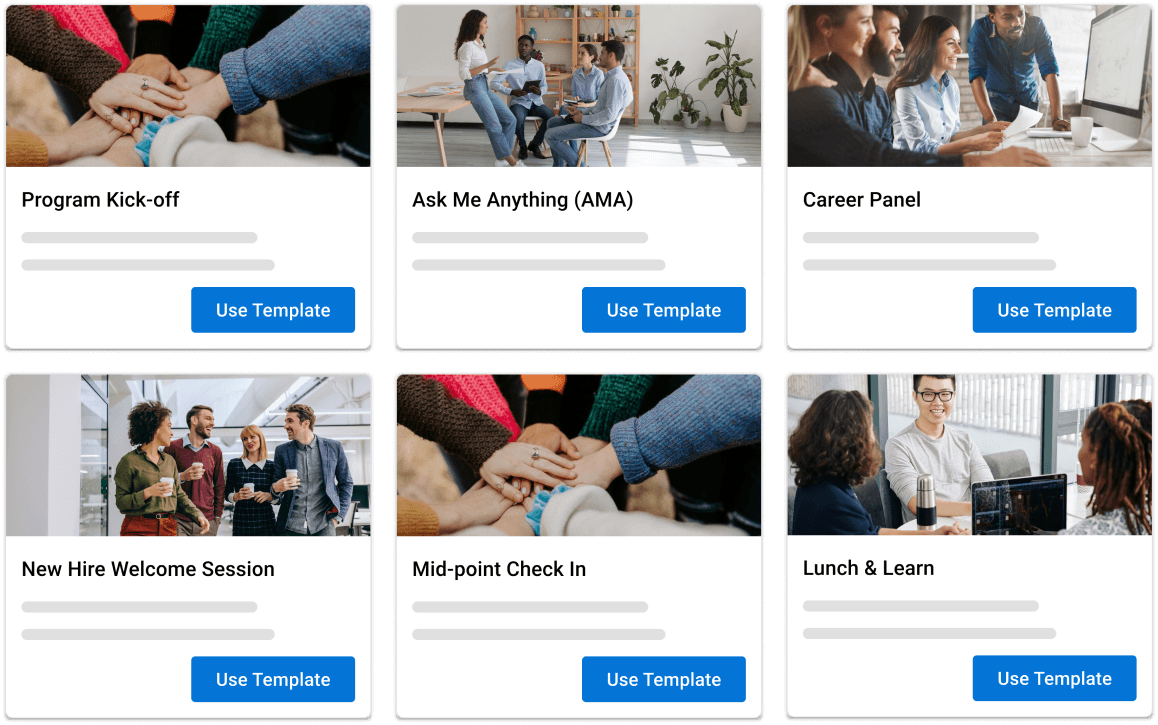This screenshot has height=725, width=1158.
Task: Select the Lunch & Learn title
Action: [x=868, y=568]
